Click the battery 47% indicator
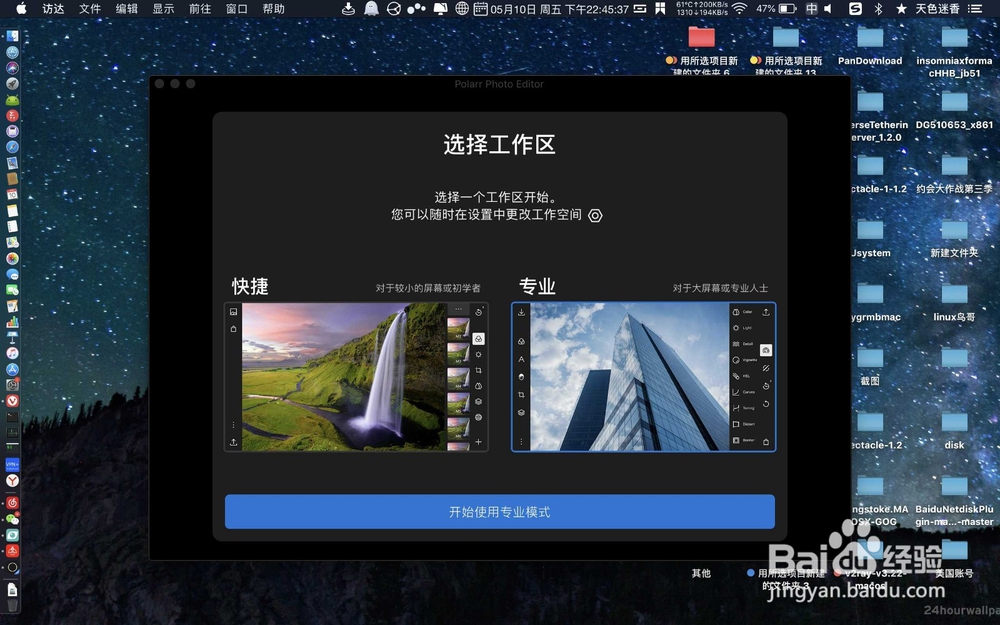1000x625 pixels. (x=776, y=8)
